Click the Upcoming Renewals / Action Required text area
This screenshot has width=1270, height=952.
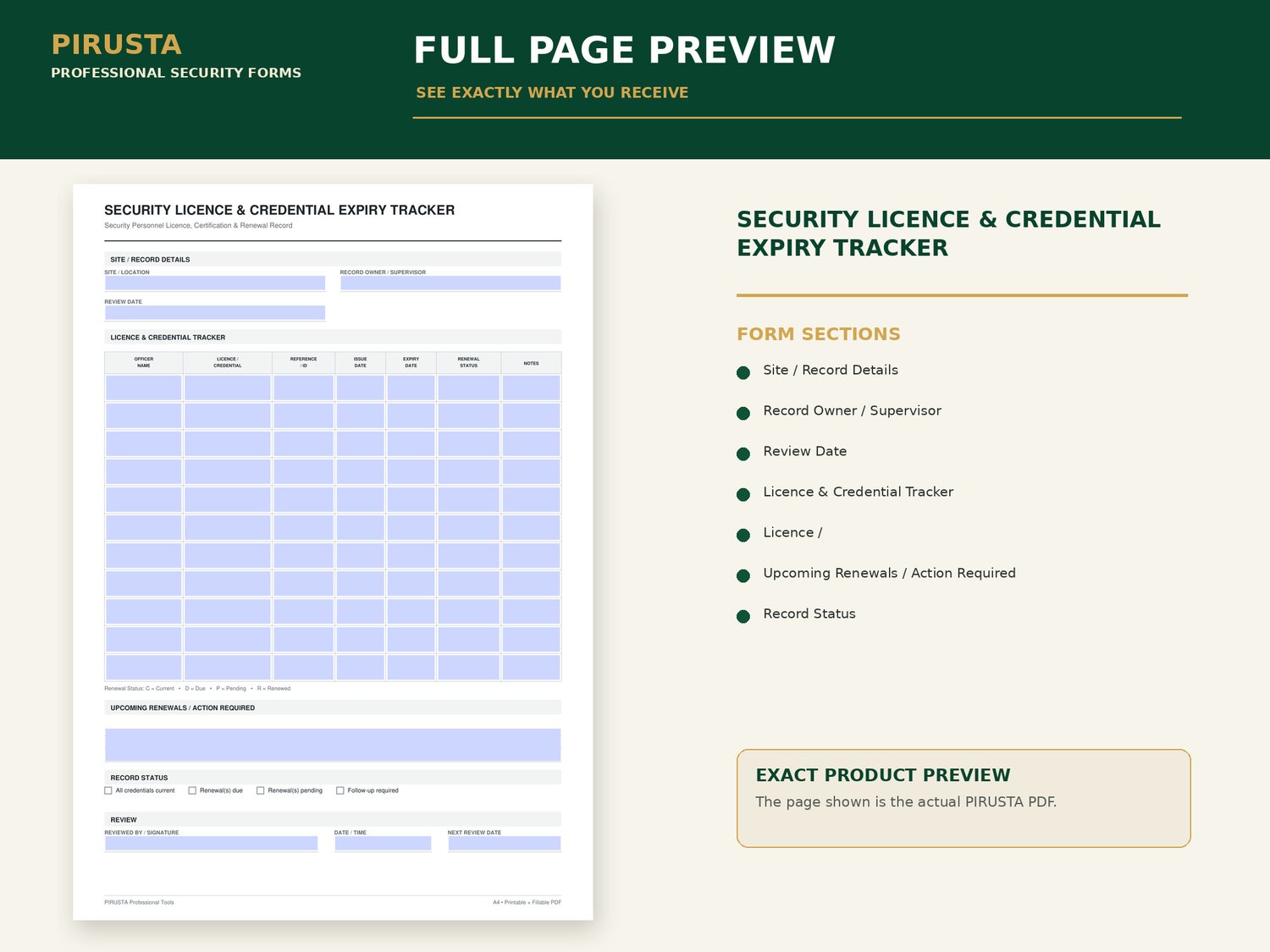[x=333, y=745]
